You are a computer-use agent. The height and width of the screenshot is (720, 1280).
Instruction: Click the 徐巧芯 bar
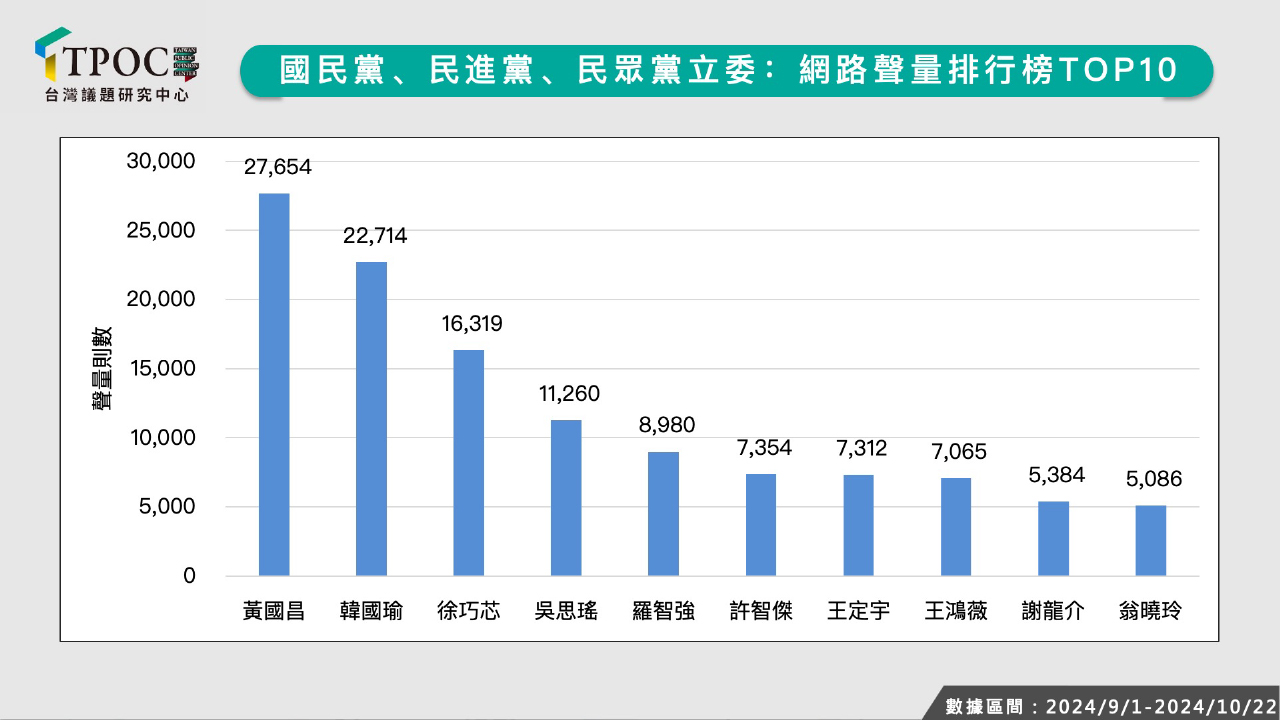pyautogui.click(x=469, y=463)
